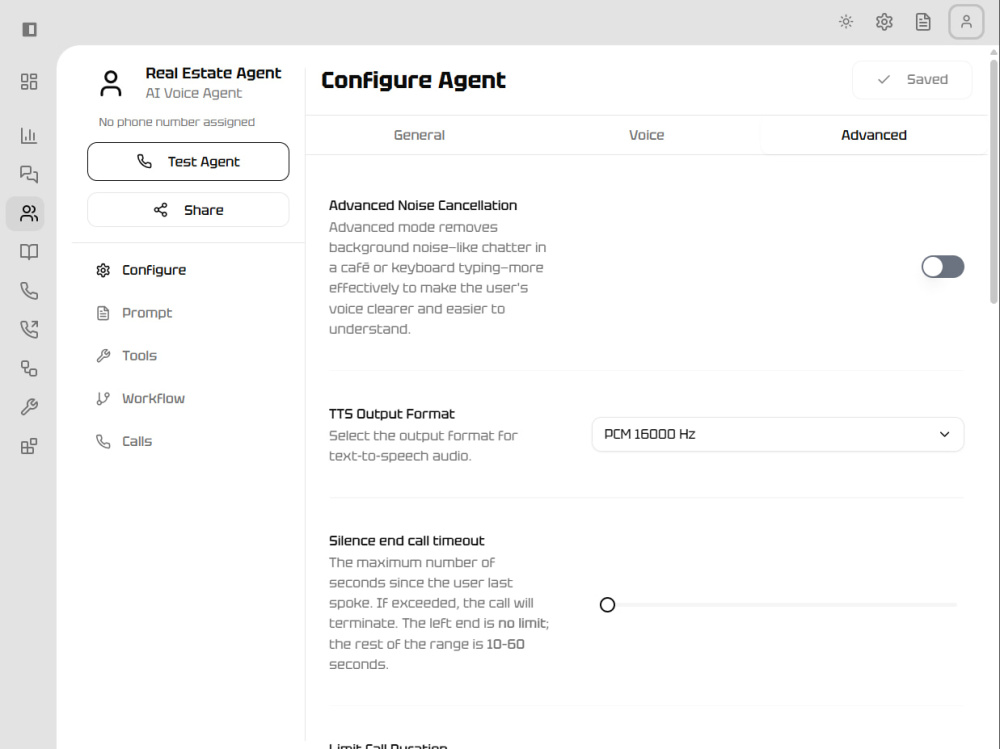
Task: Click the page vertical scrollbar
Action: pos(994,182)
